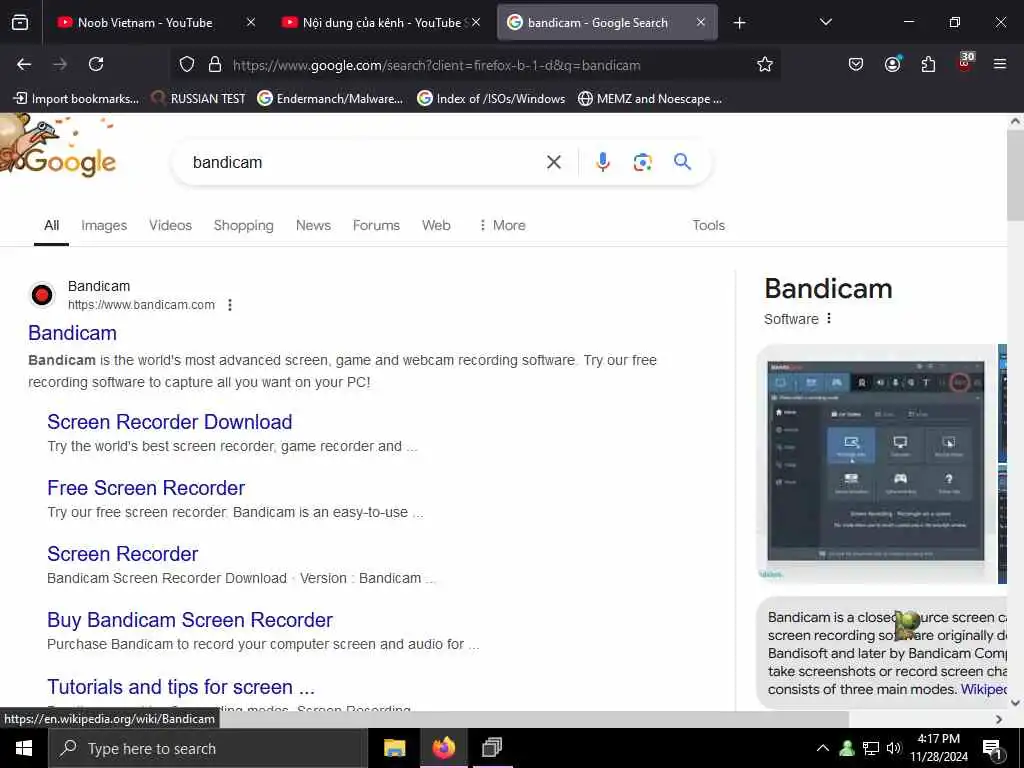The height and width of the screenshot is (768, 1024).
Task: Select the Videos search tab
Action: 170,225
